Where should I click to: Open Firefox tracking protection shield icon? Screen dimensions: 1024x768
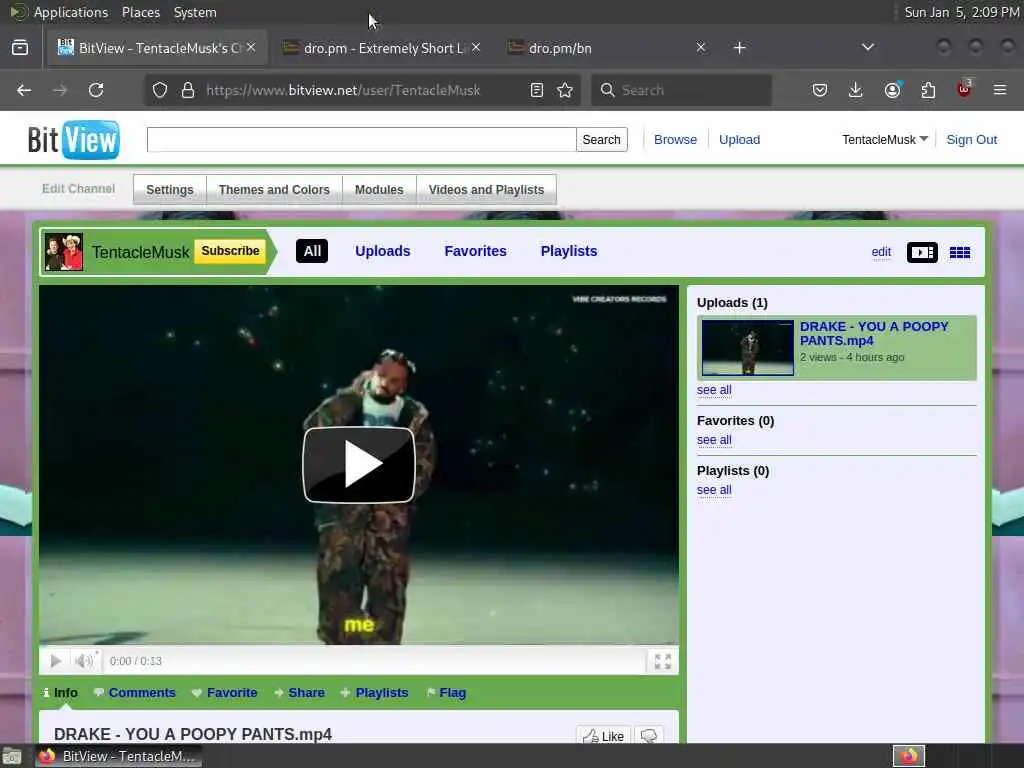[160, 90]
